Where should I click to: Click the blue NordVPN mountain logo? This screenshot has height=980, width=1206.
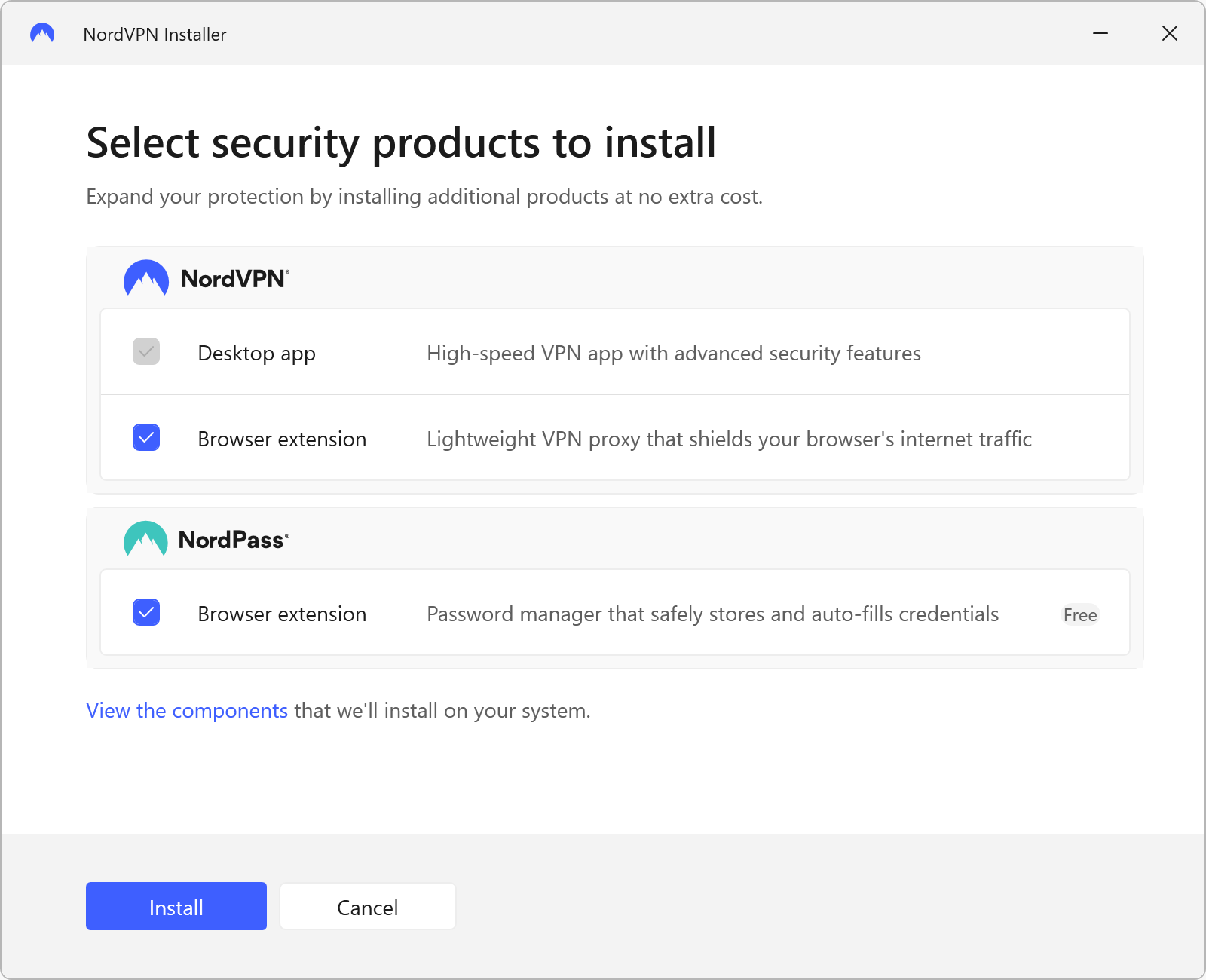[146, 278]
